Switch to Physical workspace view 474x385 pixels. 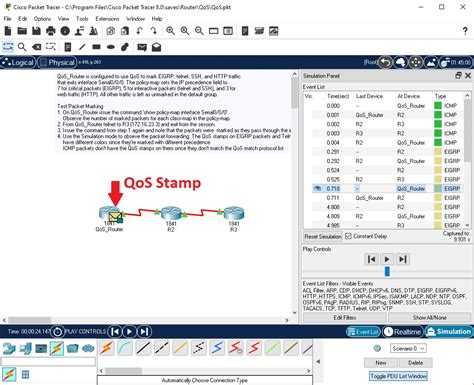57,62
